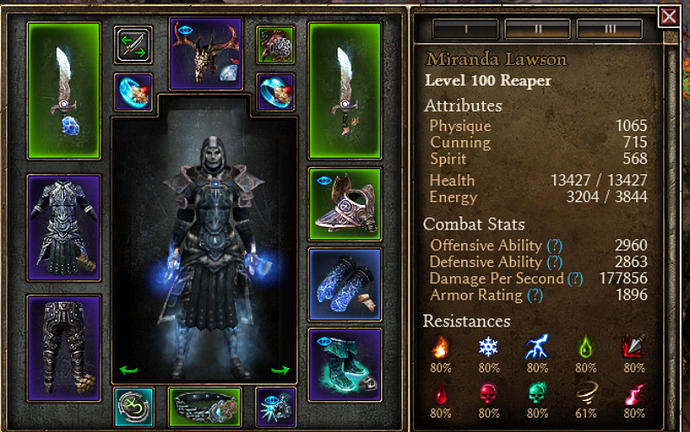Click the weapon swap icon
The image size is (690, 432).
point(133,45)
